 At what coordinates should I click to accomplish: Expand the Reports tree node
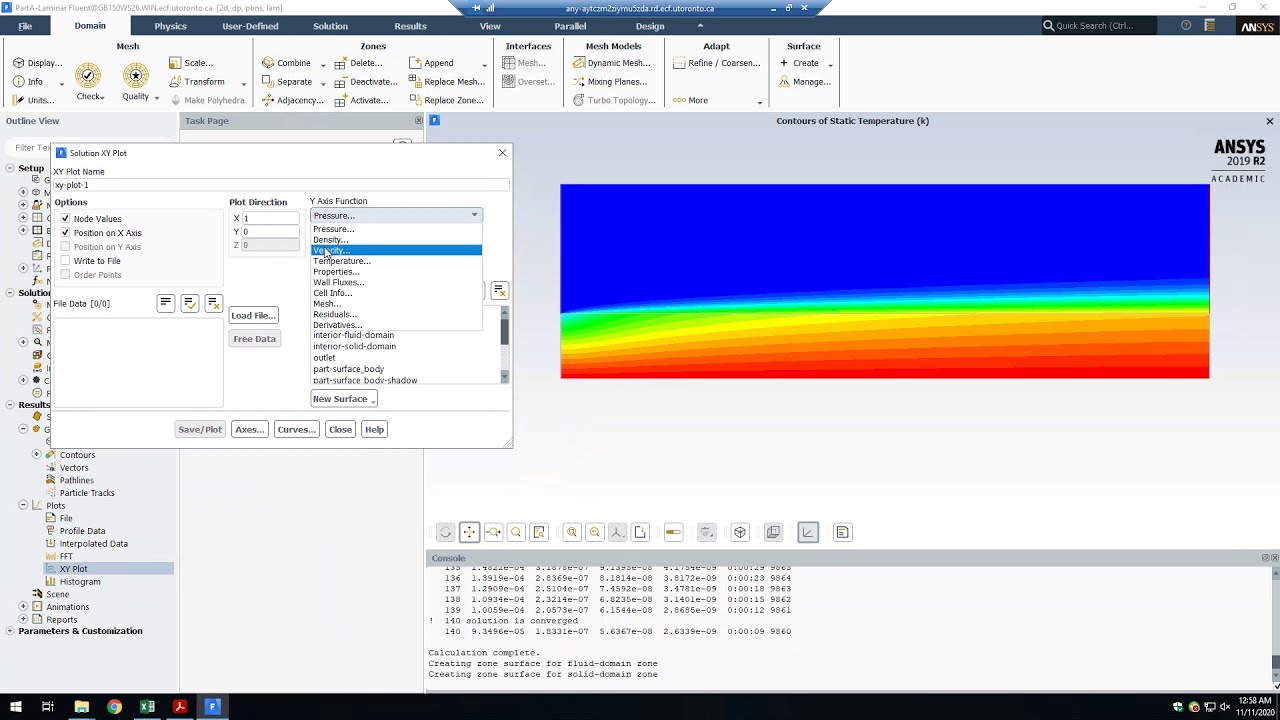point(23,620)
